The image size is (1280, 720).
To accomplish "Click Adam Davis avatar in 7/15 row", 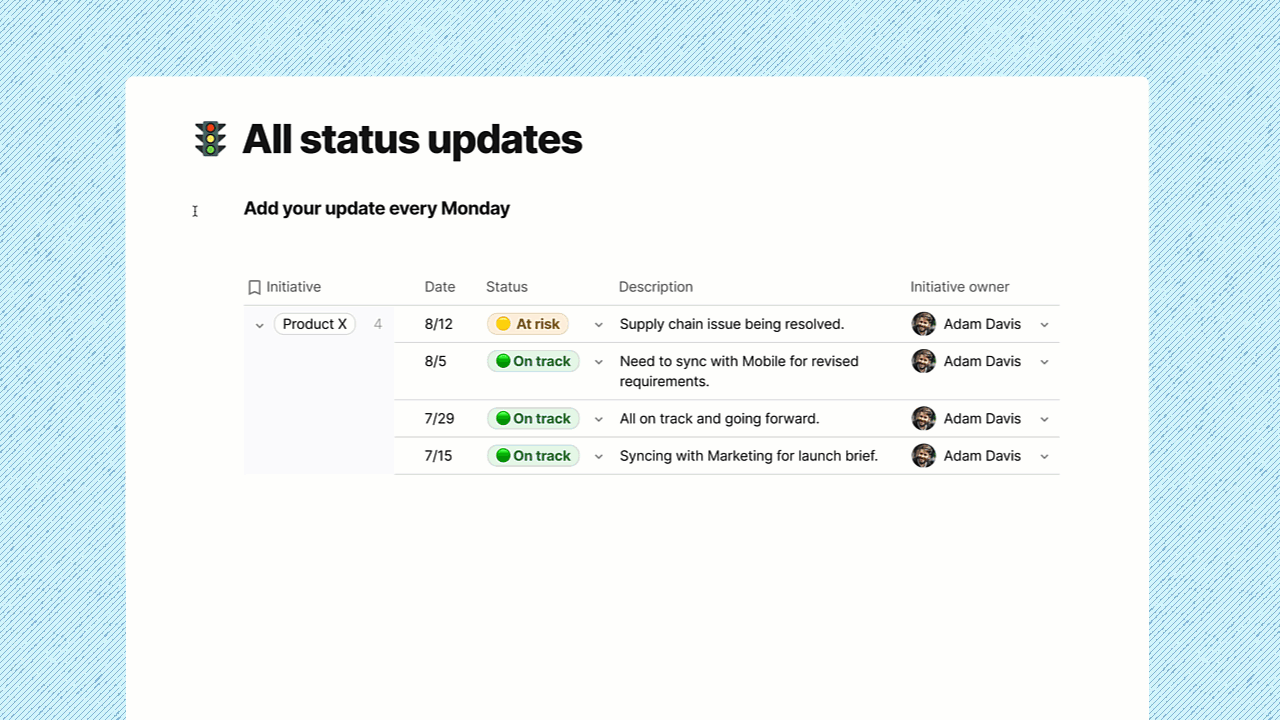I will 923,456.
